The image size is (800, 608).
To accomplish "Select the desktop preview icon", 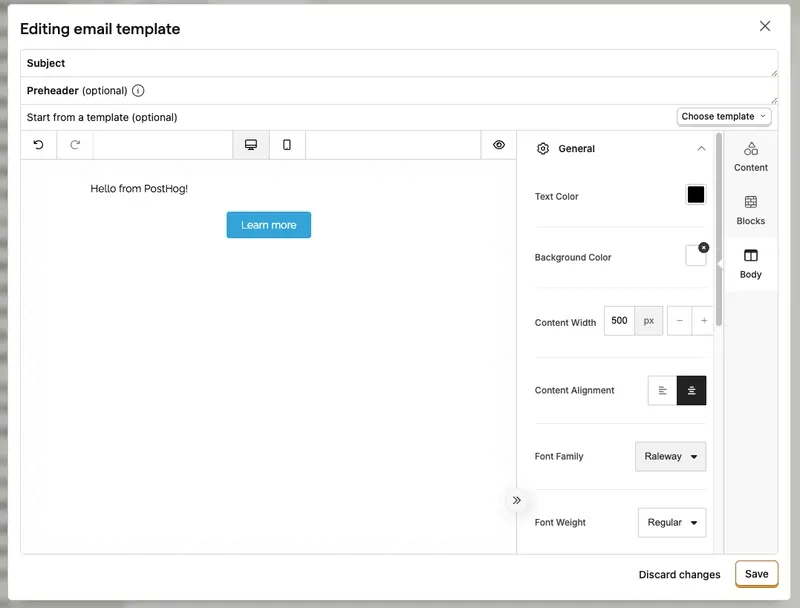I will [250, 144].
